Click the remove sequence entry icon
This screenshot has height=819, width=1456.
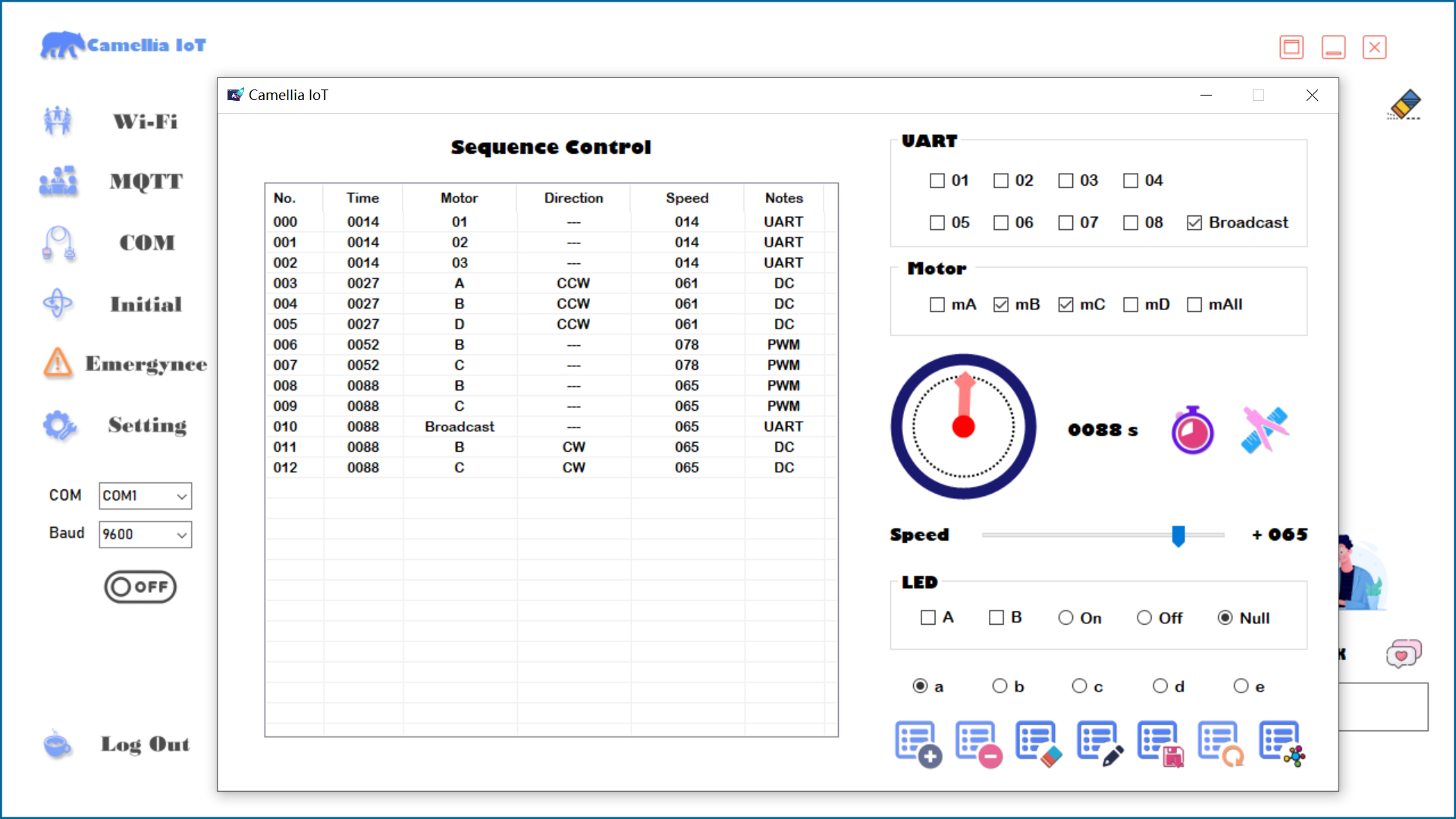978,744
